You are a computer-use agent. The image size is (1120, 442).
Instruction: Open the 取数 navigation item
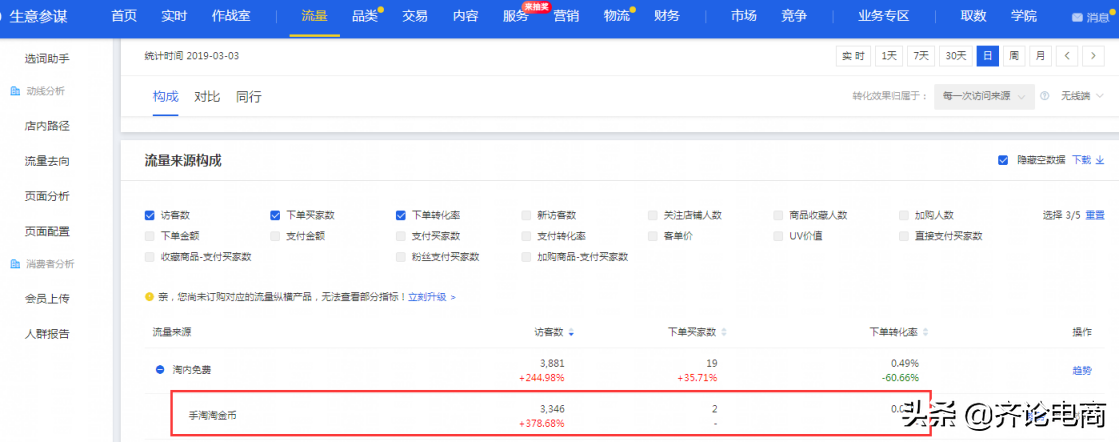[x=974, y=16]
